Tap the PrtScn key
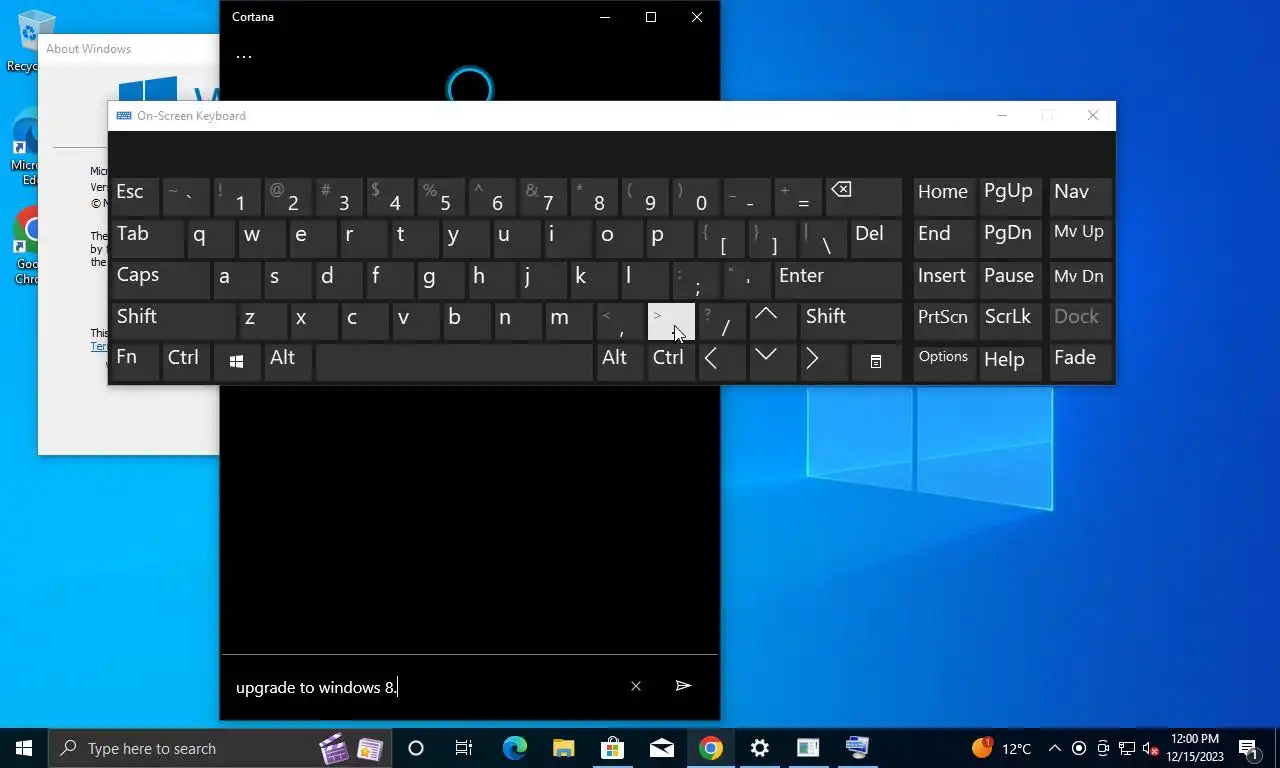 [944, 321]
